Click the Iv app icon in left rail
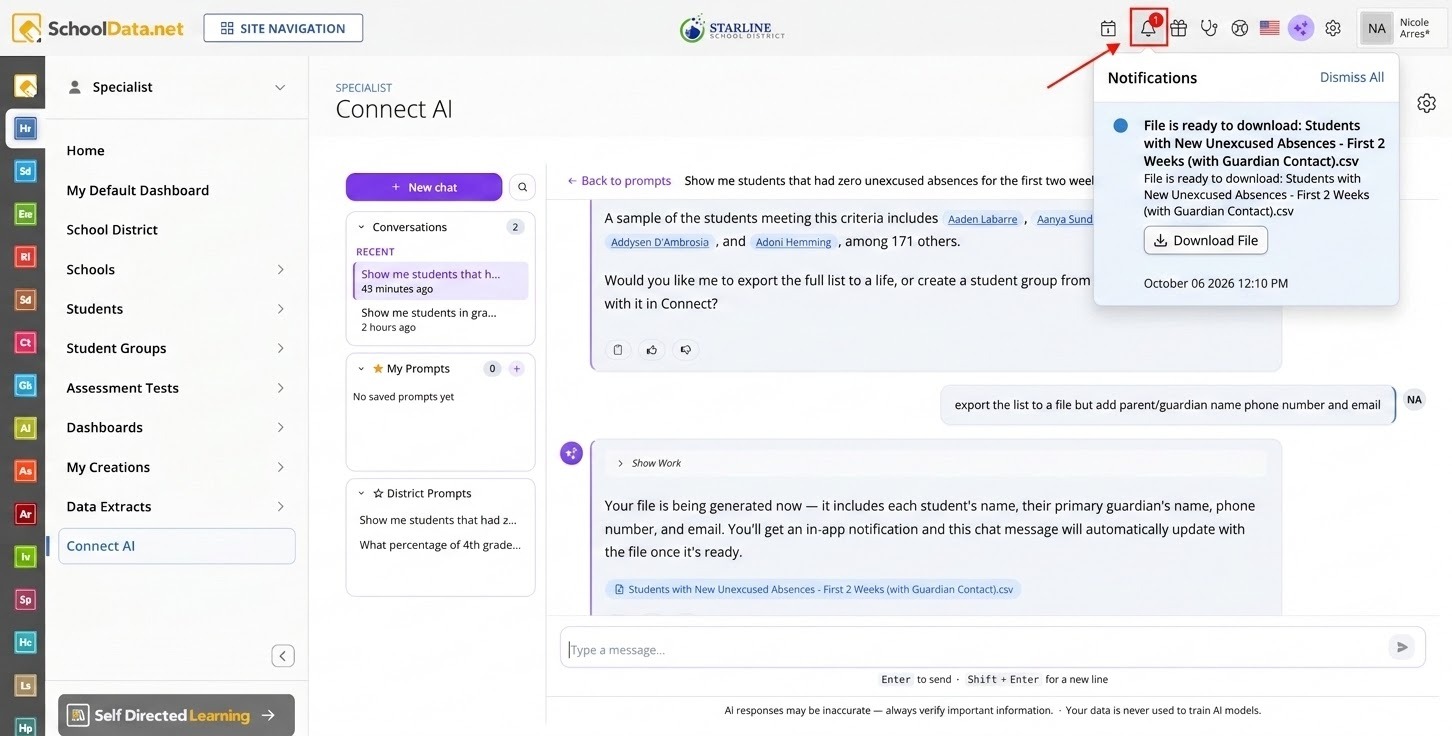This screenshot has height=736, width=1452. coord(26,556)
